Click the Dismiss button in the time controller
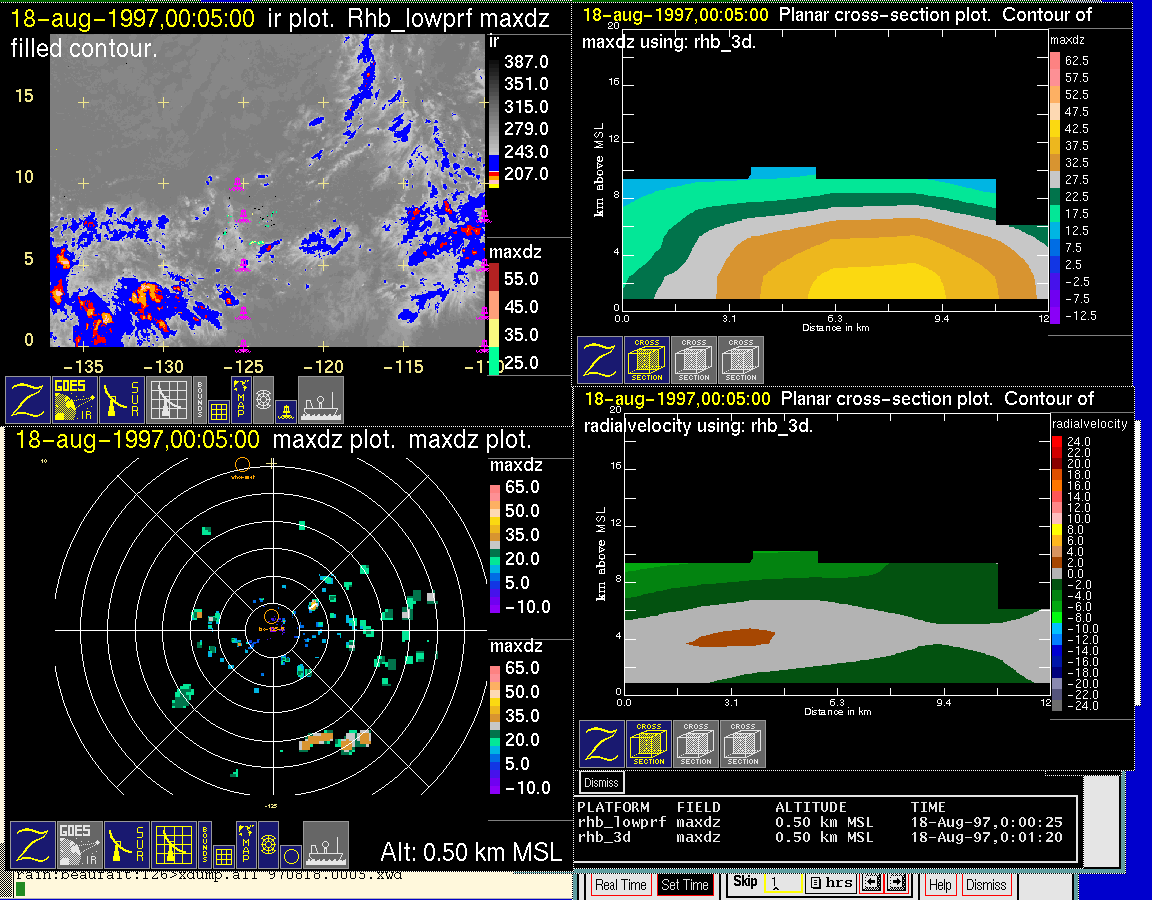Viewport: 1152px width, 900px height. click(x=986, y=885)
